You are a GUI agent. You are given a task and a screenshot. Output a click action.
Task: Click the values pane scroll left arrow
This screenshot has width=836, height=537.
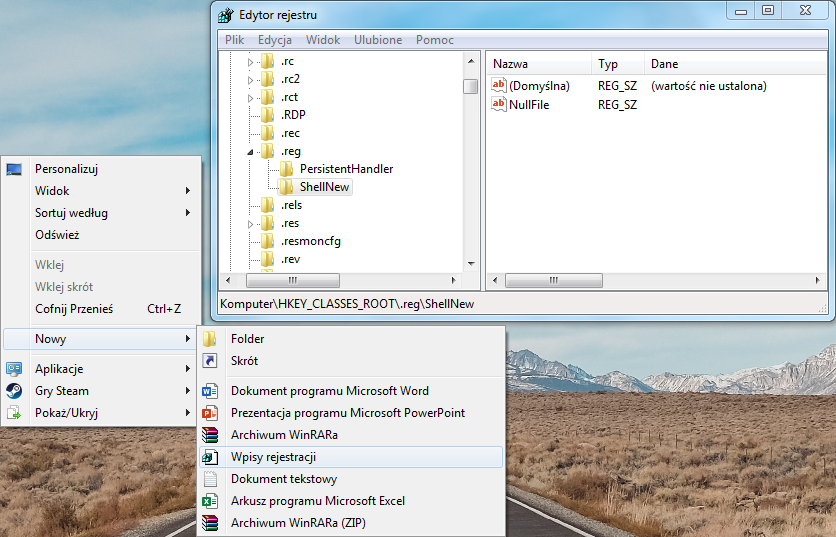(x=495, y=280)
